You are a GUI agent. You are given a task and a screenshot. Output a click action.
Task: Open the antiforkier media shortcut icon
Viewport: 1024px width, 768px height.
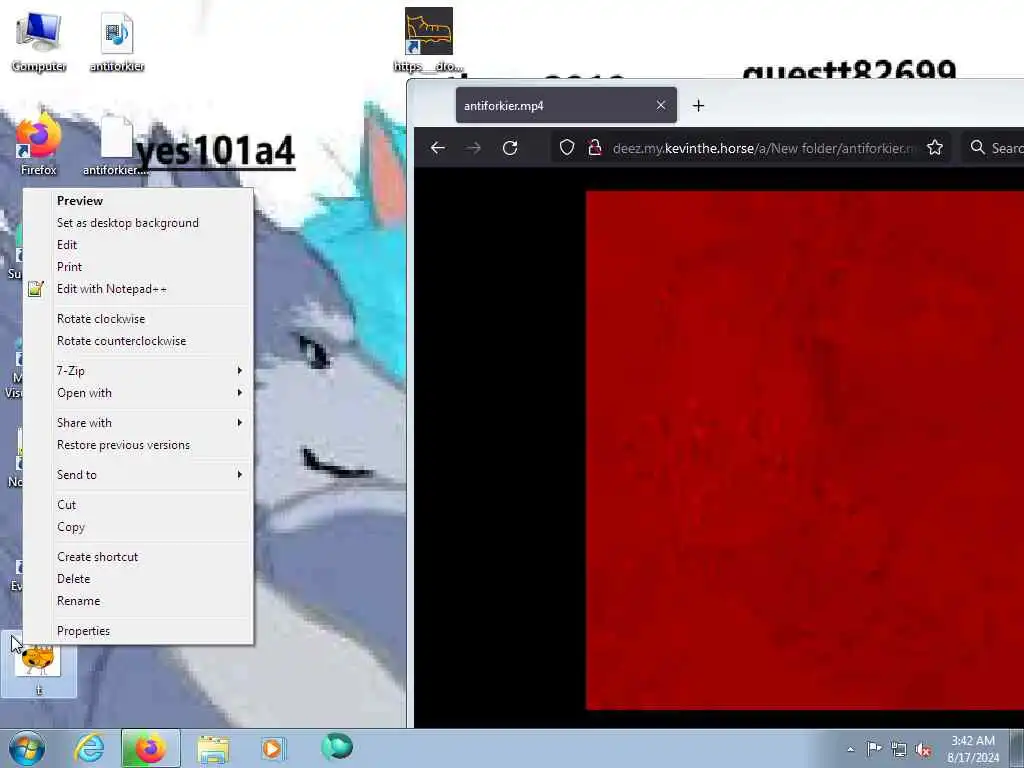pos(117,42)
